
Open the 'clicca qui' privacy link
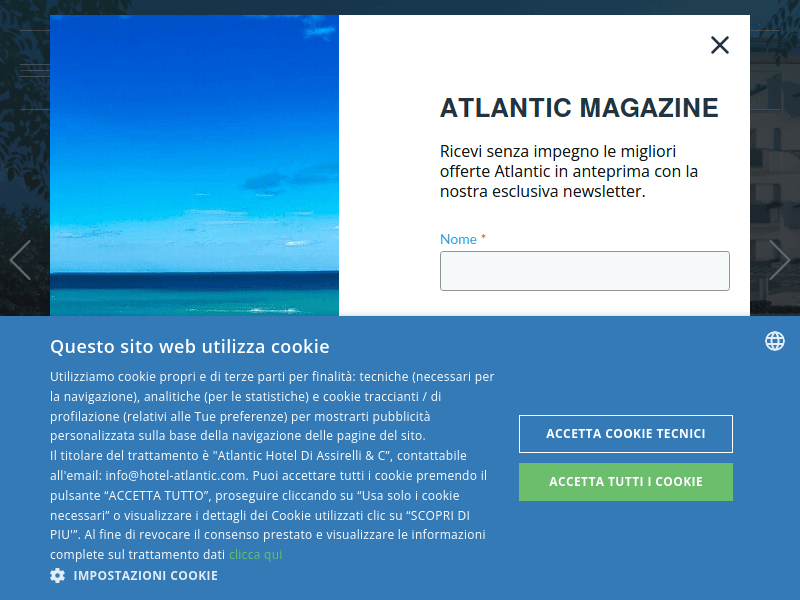[255, 554]
